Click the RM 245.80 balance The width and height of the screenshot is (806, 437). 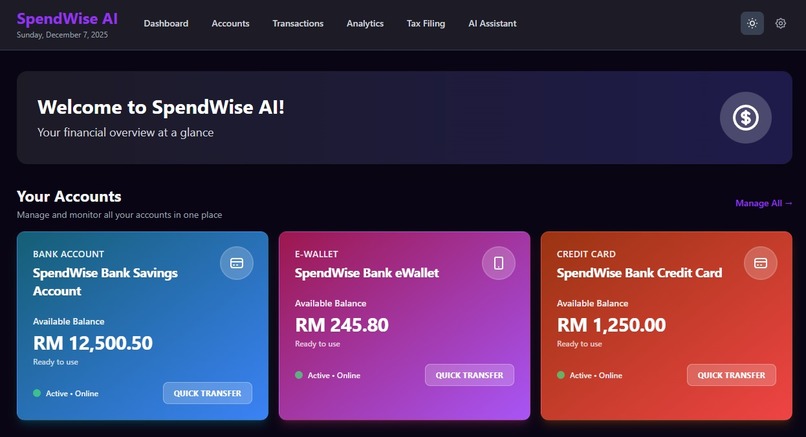coord(342,325)
